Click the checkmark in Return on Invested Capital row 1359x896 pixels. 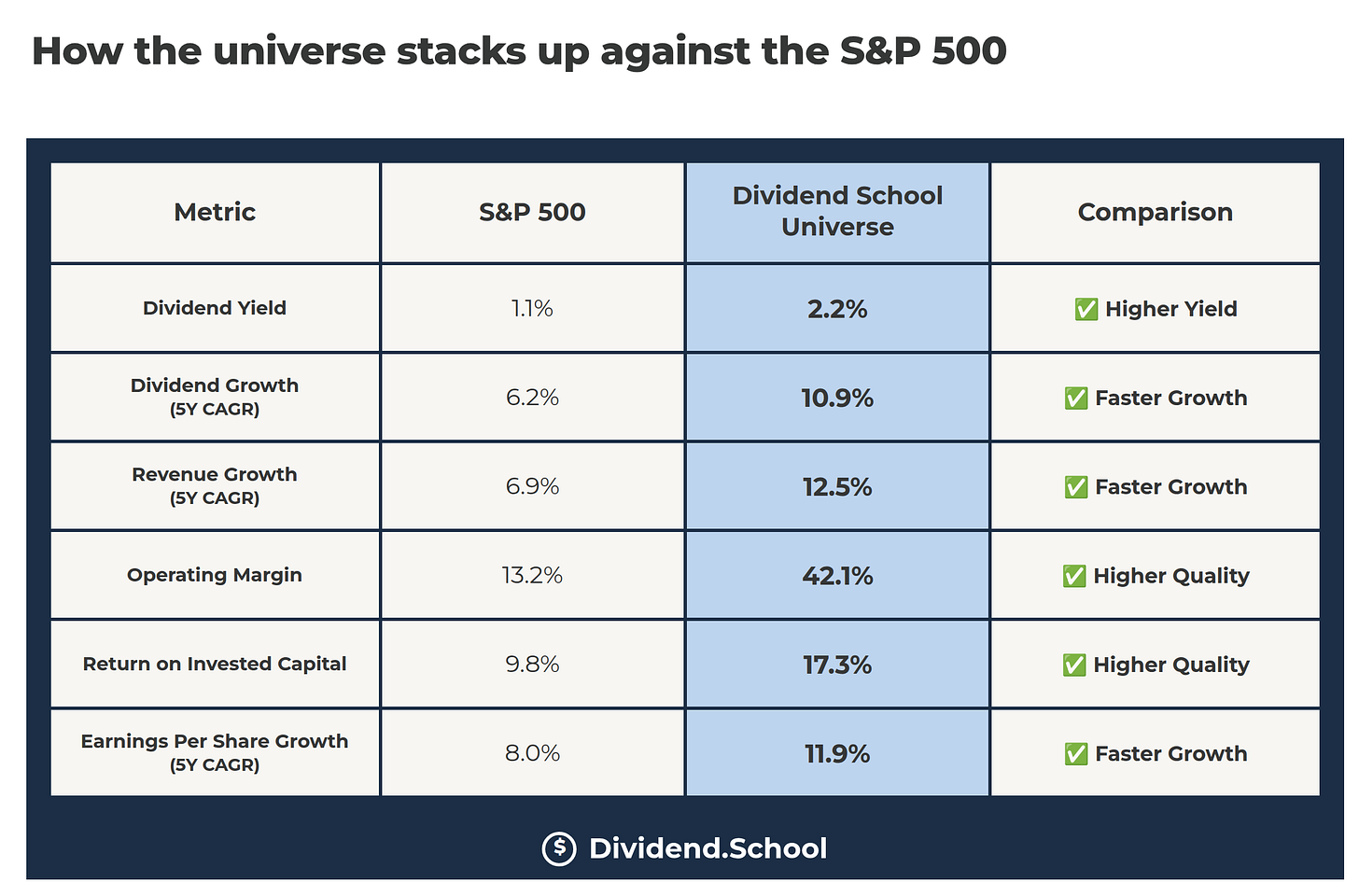(x=1074, y=665)
